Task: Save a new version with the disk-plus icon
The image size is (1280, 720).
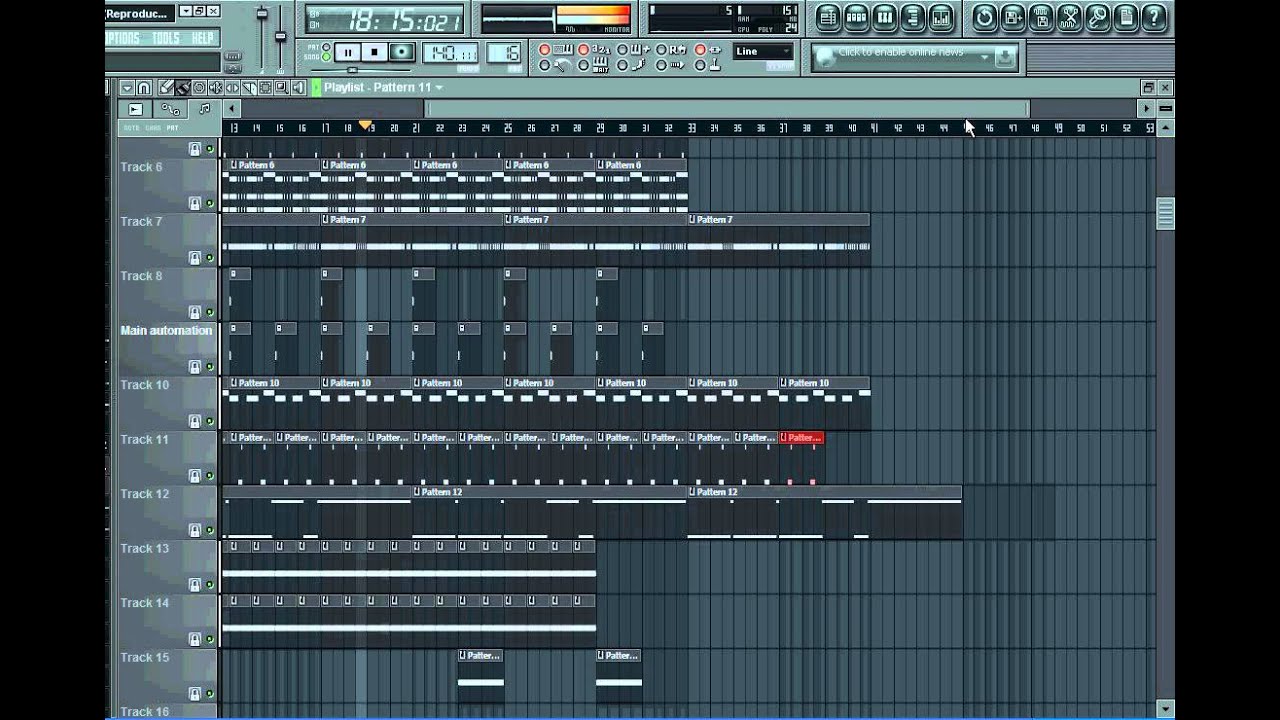Action: [1013, 17]
